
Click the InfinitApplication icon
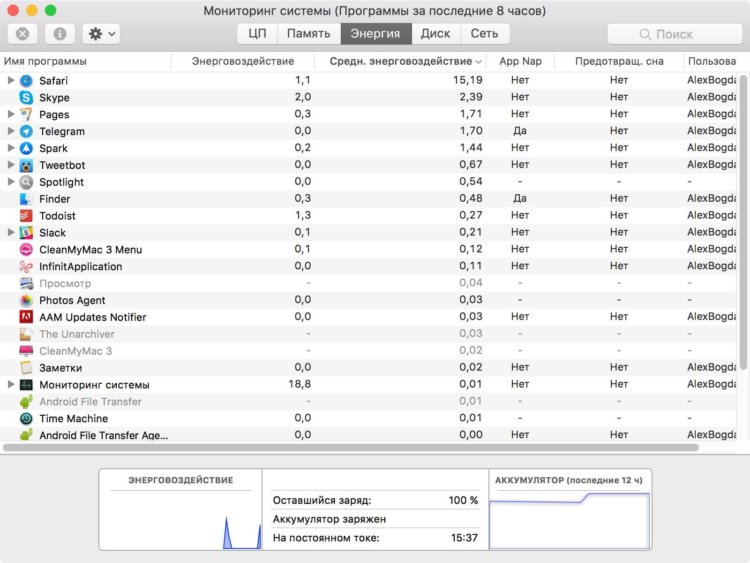26,266
